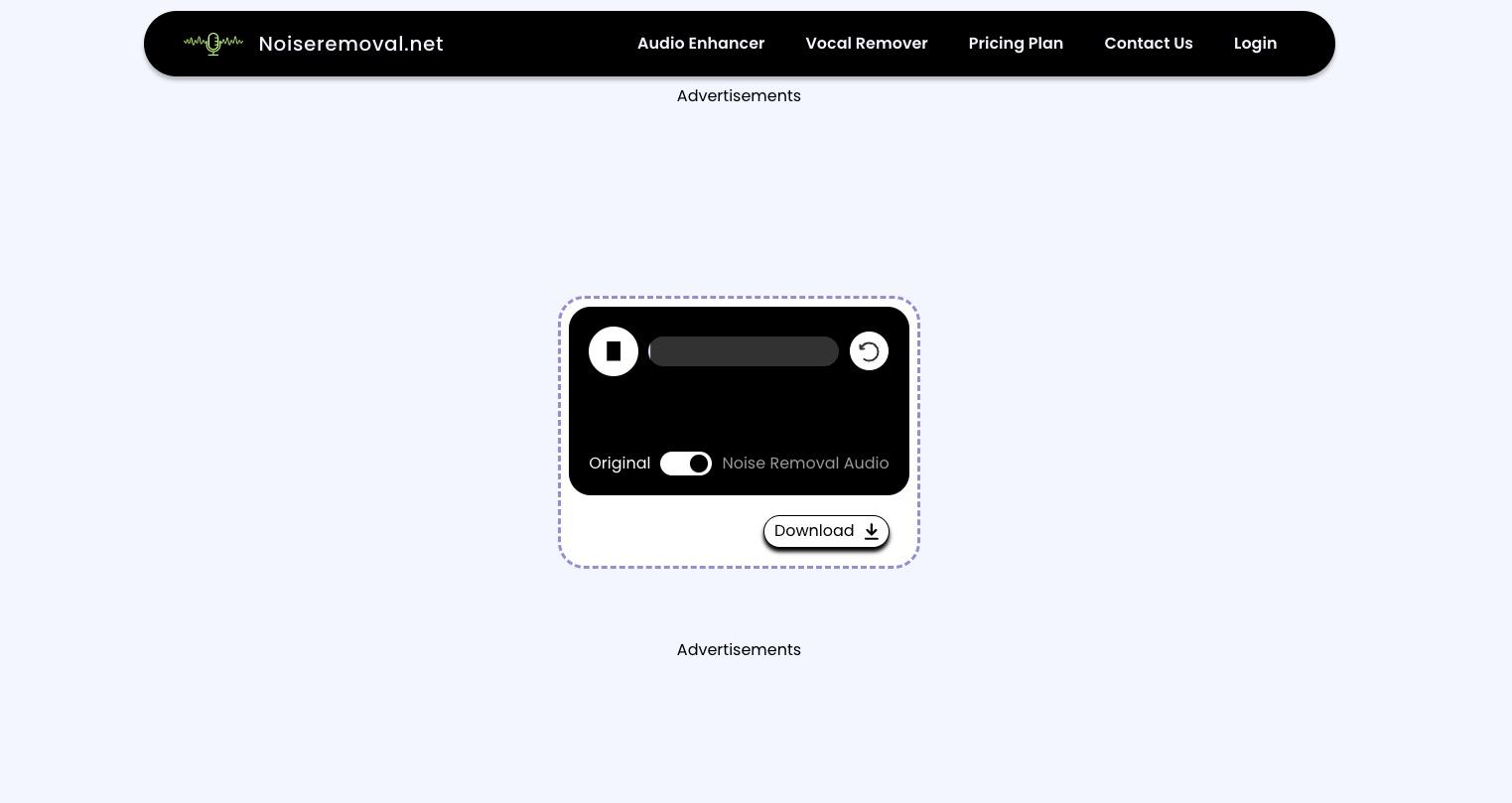
Task: Click the 'Original' label next to the switch
Action: pyautogui.click(x=619, y=464)
